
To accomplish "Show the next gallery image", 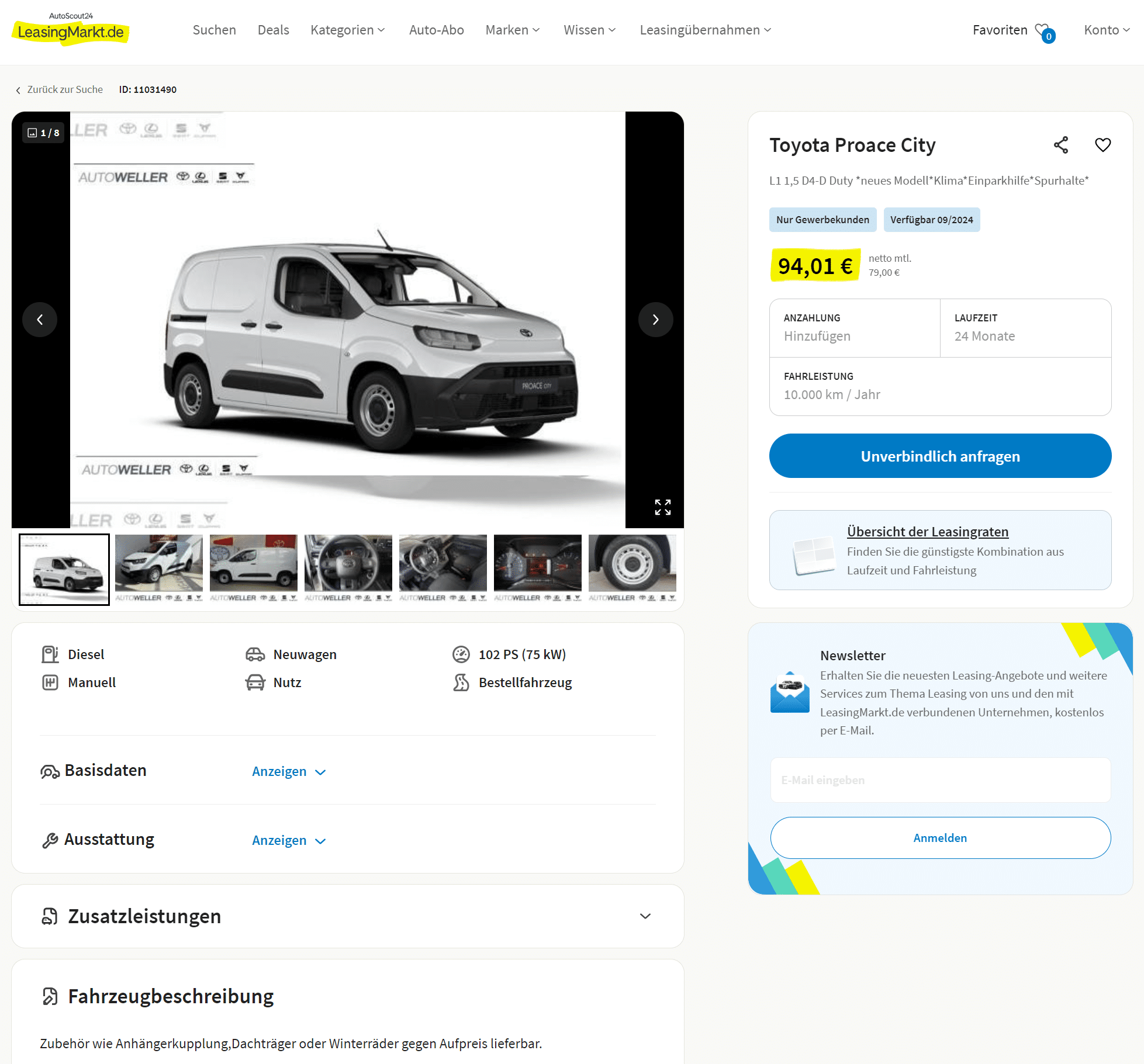I will [x=656, y=320].
